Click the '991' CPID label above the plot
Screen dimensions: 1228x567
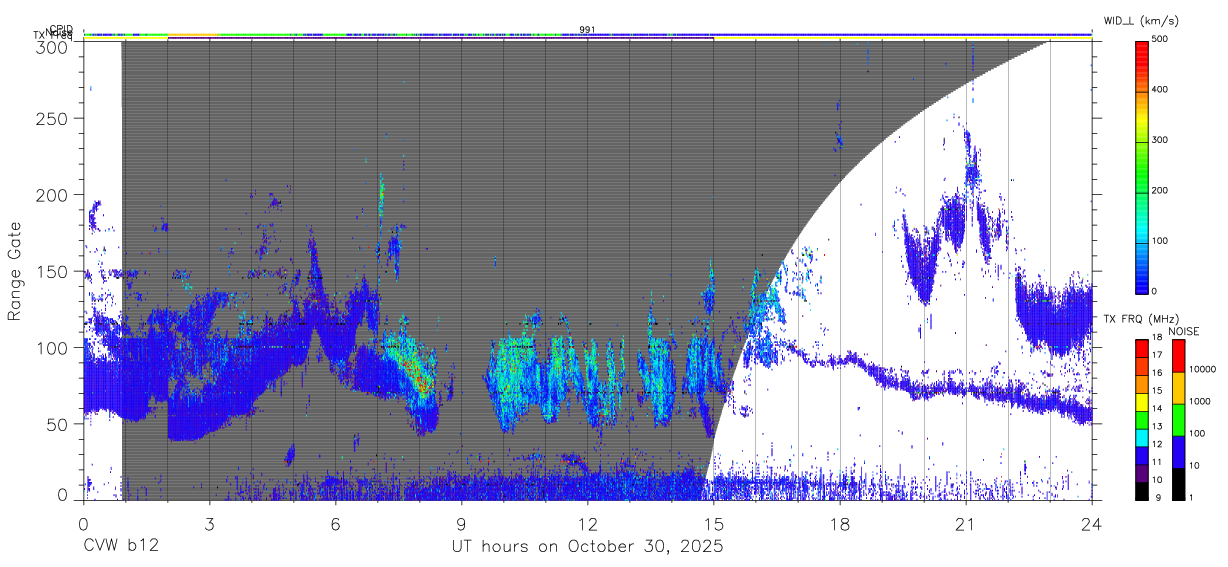pyautogui.click(x=587, y=29)
